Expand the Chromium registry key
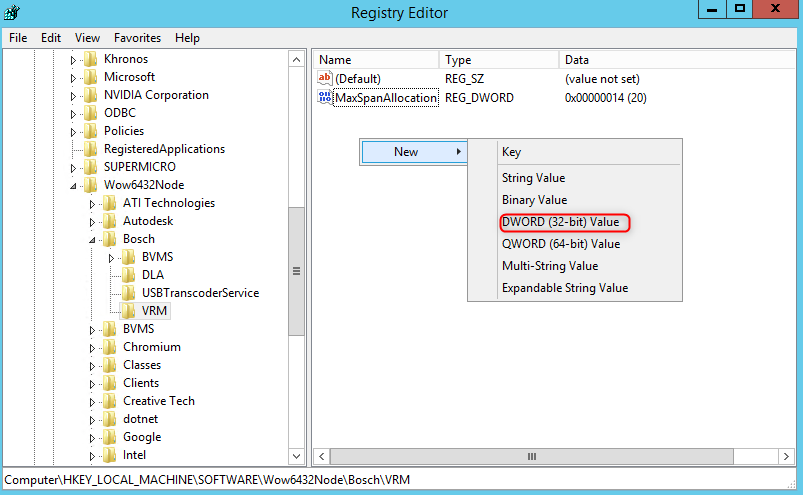803x495 pixels. [92, 347]
